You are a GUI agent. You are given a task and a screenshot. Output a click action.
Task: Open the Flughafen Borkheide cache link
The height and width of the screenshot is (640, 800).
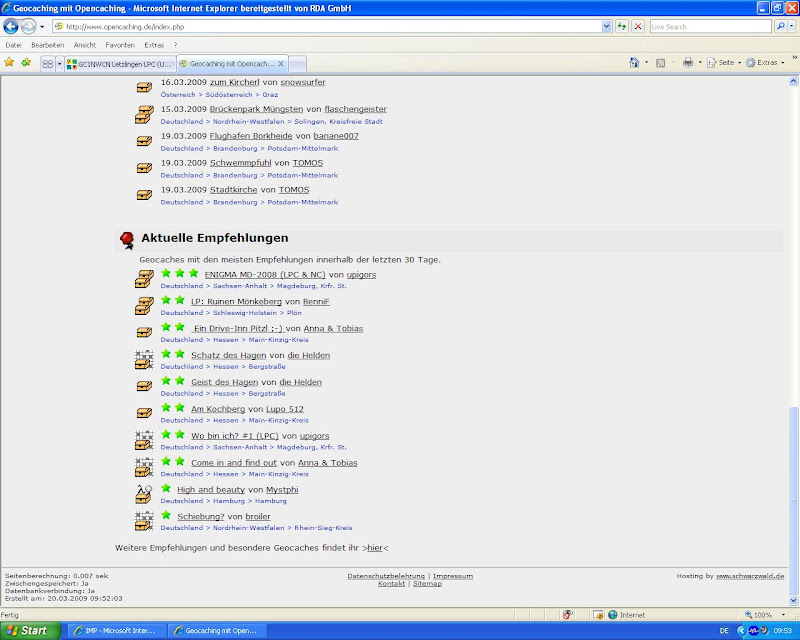(251, 136)
